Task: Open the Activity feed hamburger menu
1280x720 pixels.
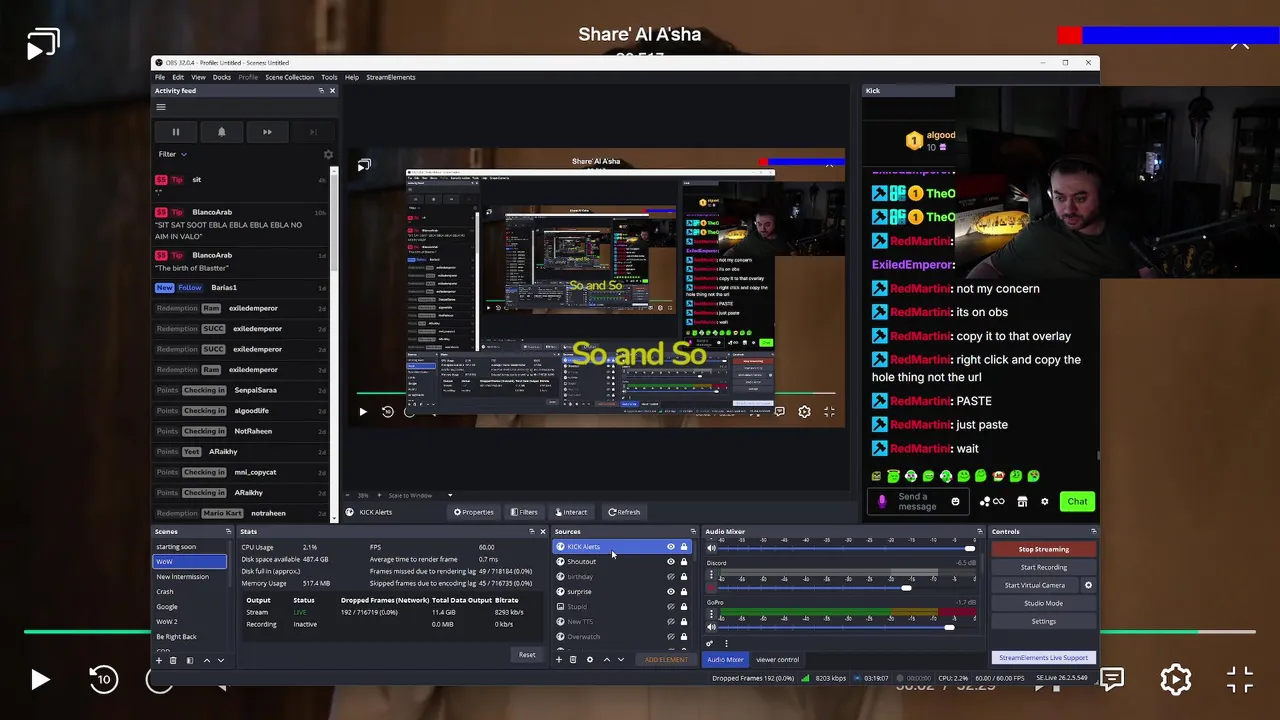Action: click(161, 107)
